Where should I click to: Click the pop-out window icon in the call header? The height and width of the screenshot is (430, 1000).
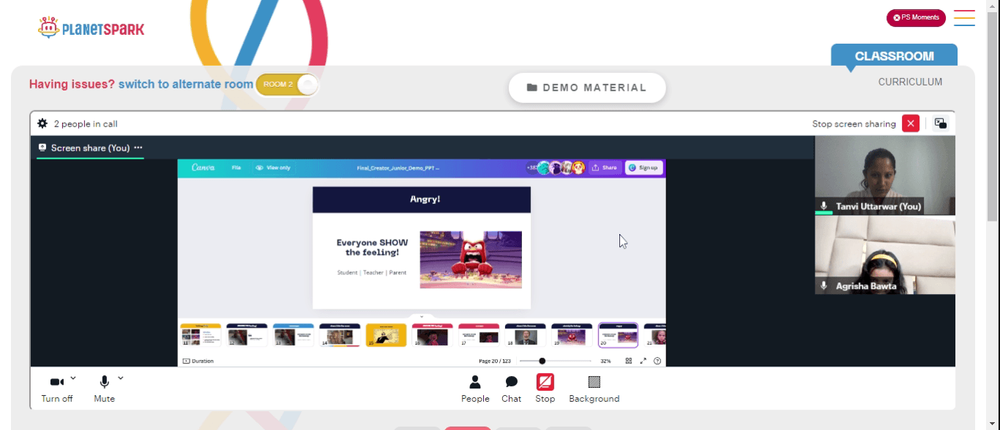pyautogui.click(x=940, y=124)
